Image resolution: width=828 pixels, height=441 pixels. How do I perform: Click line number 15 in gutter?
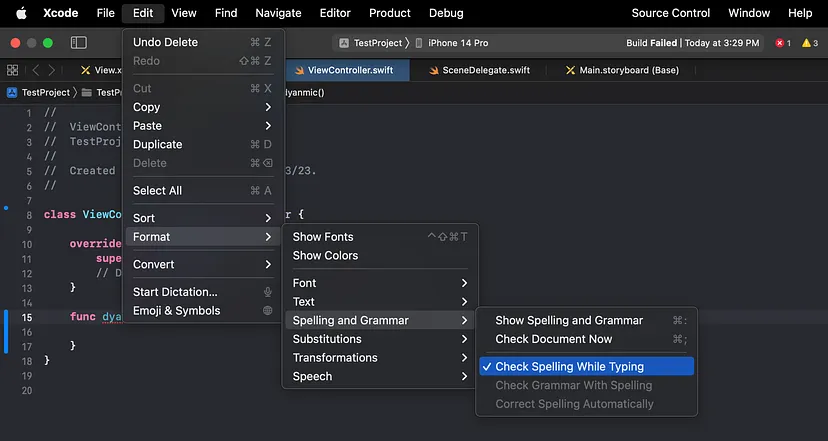click(27, 317)
